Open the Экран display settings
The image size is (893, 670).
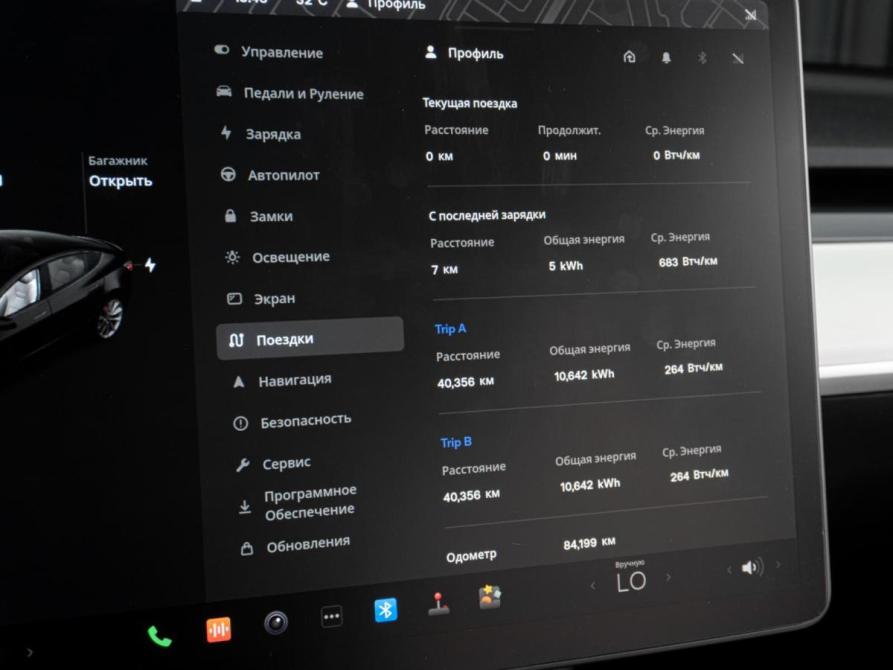[261, 299]
